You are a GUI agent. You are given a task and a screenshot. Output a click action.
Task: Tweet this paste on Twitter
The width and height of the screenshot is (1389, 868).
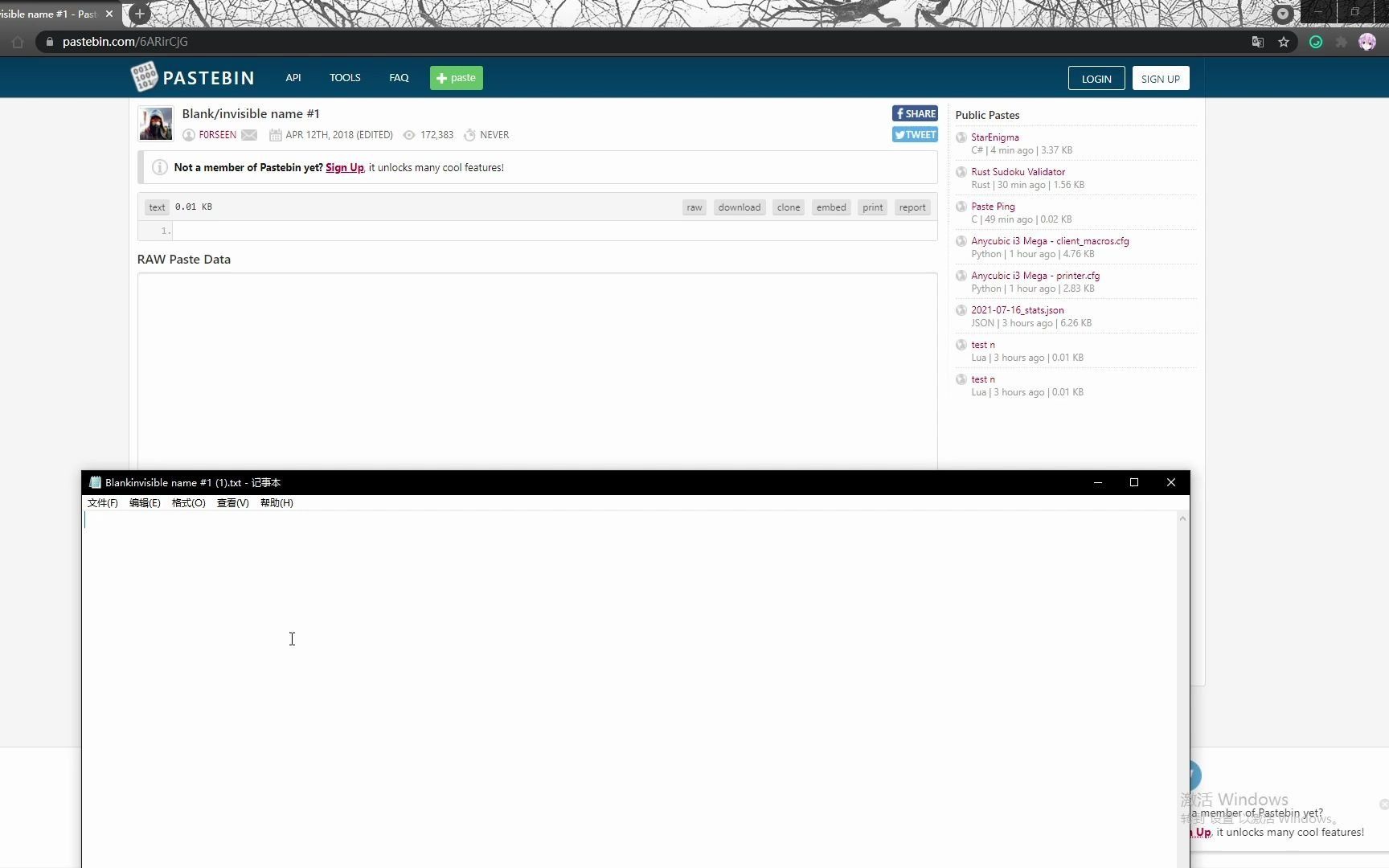[915, 134]
